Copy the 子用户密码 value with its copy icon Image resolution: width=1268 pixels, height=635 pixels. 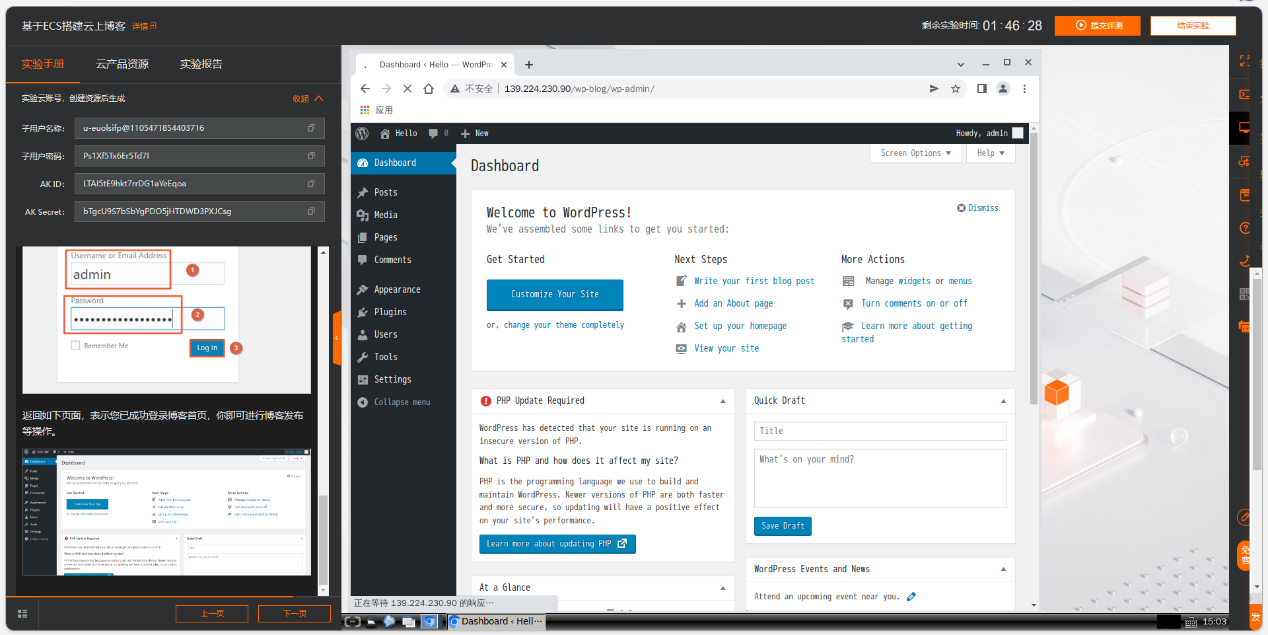click(x=311, y=156)
